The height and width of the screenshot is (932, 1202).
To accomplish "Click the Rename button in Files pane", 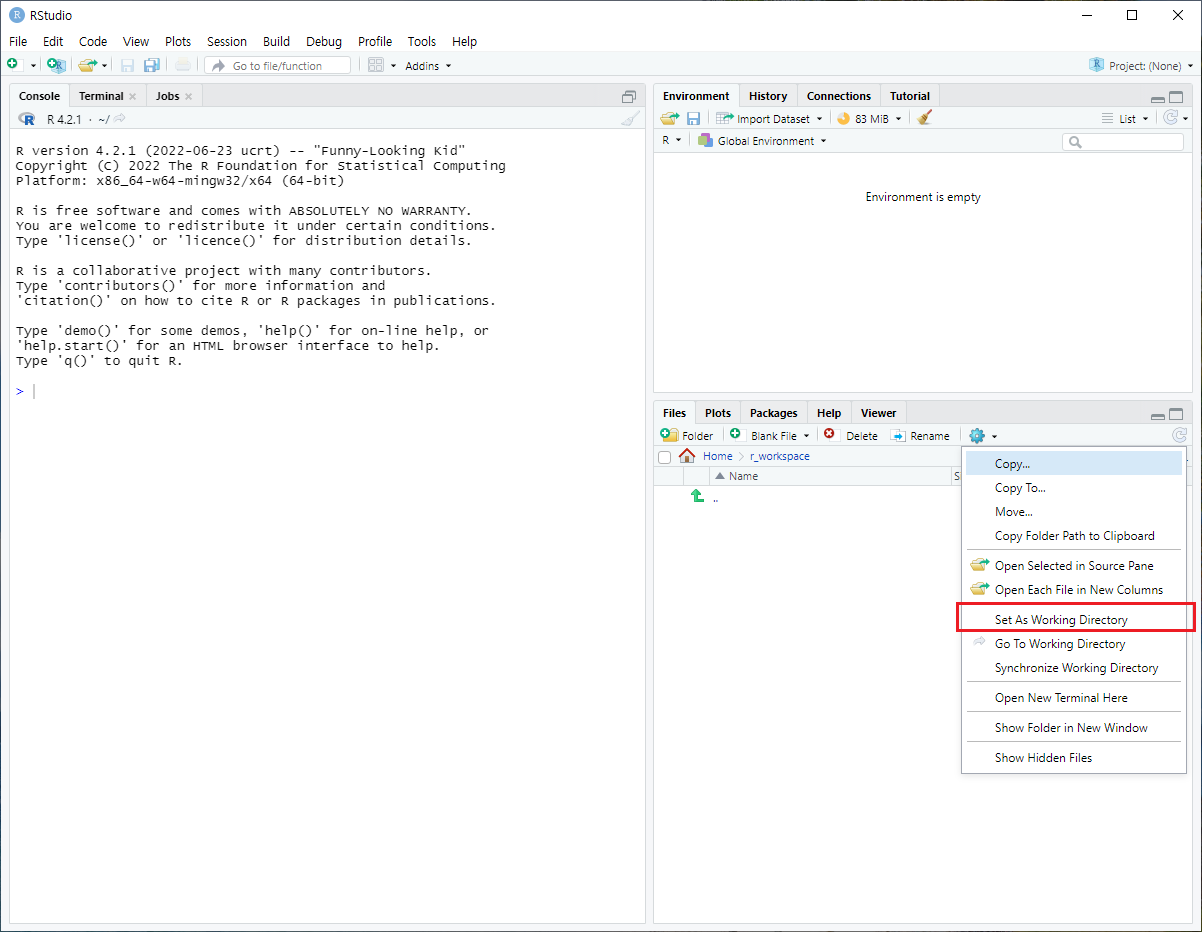I will point(920,436).
